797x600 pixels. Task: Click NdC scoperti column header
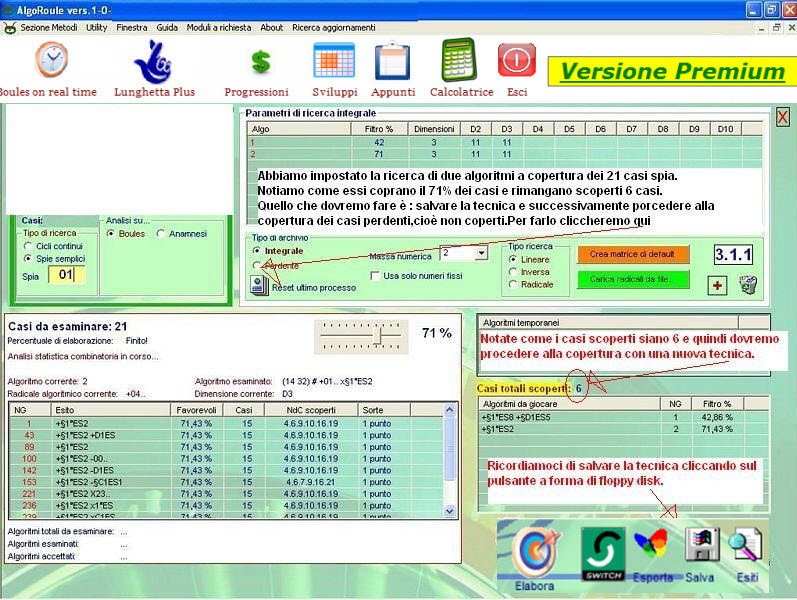coord(311,410)
